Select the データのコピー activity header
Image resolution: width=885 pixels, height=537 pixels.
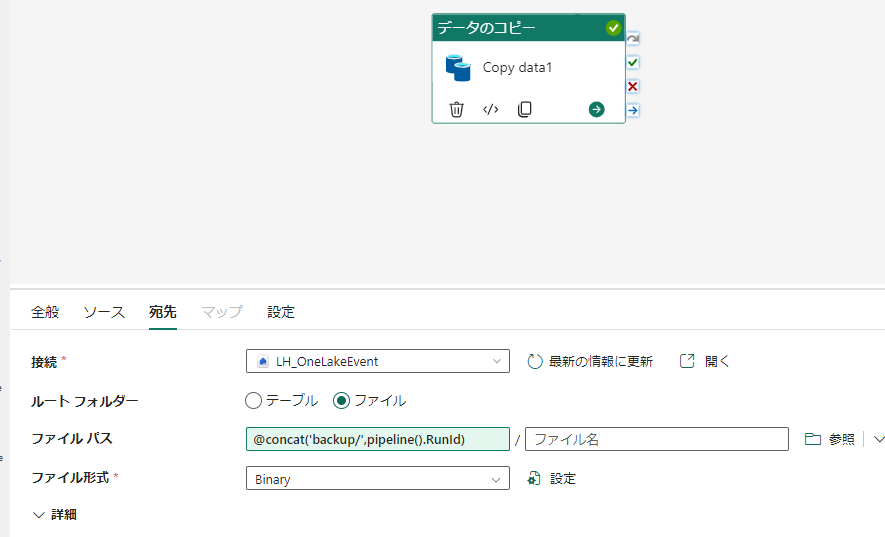tap(528, 28)
